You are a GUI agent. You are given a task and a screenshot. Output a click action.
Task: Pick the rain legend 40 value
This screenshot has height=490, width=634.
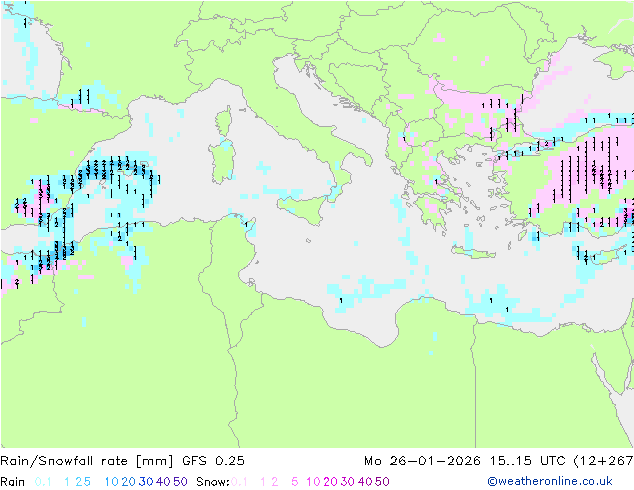coord(163,482)
